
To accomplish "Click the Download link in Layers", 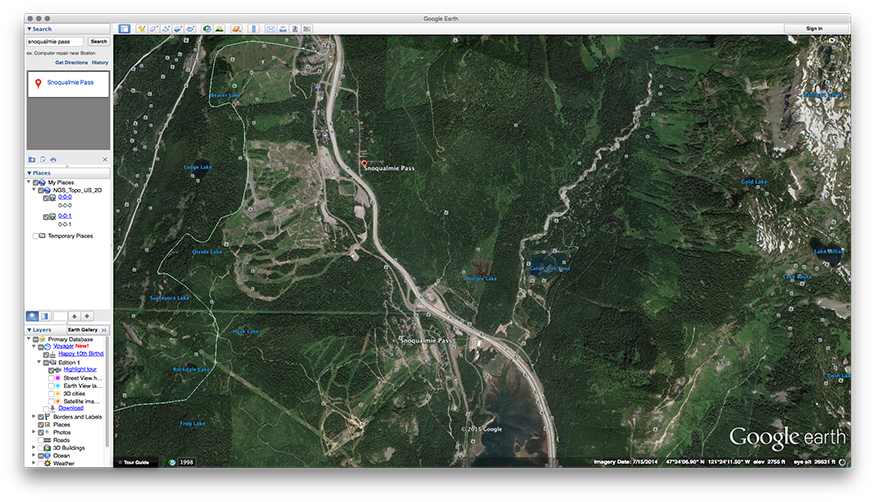I will click(71, 408).
